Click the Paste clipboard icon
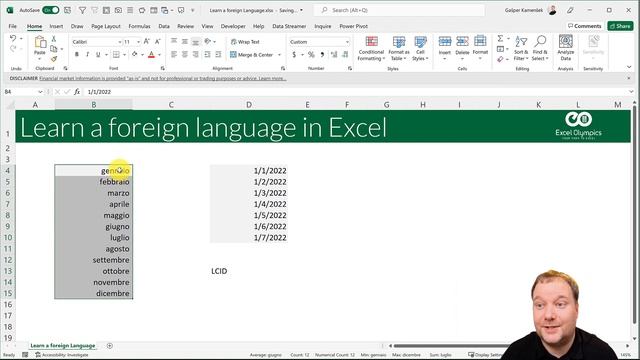 tap(40, 42)
